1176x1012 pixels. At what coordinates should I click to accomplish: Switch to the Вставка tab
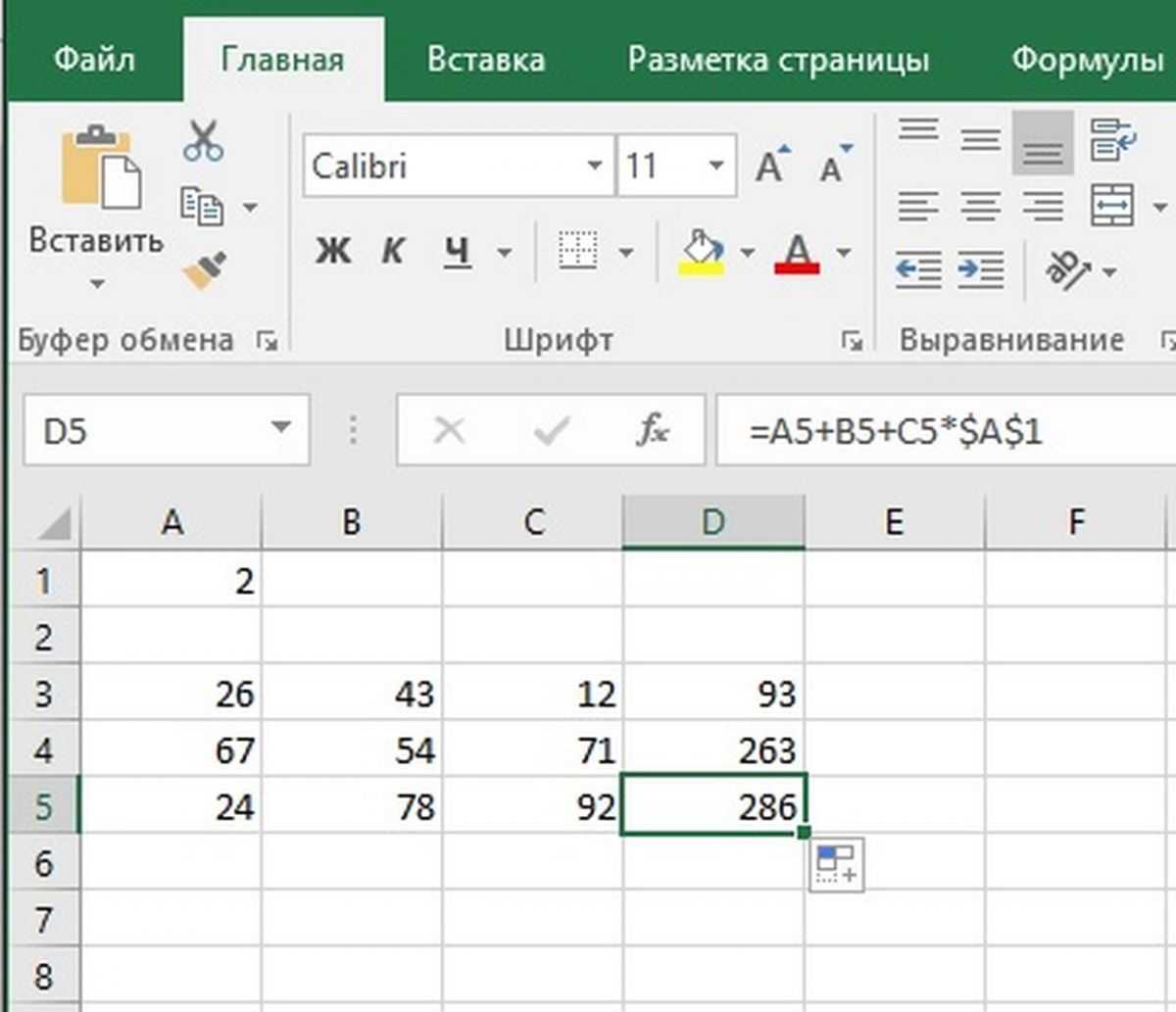coord(486,60)
